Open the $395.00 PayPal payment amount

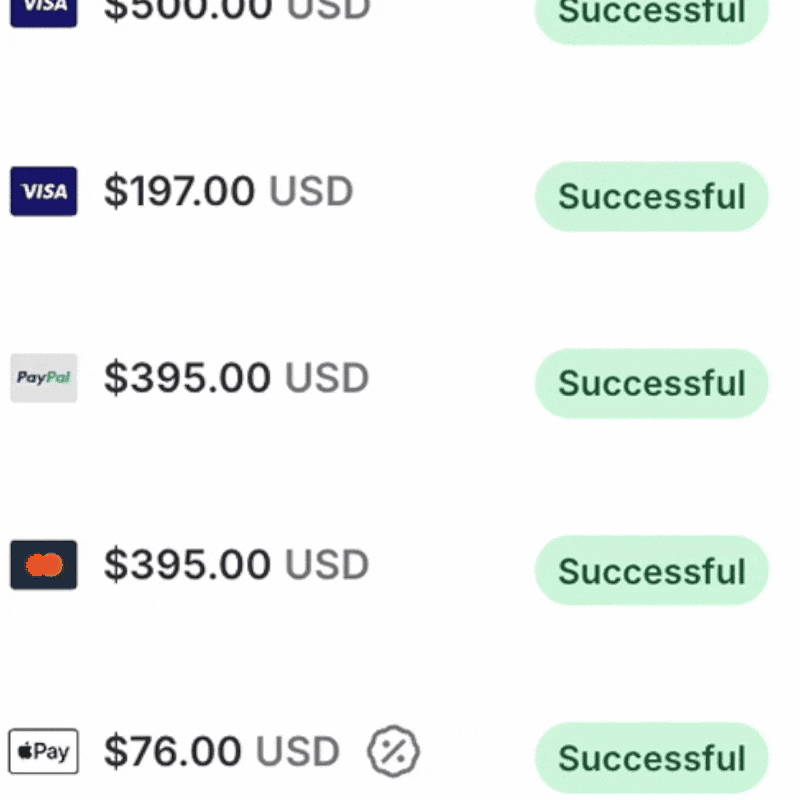tap(187, 378)
